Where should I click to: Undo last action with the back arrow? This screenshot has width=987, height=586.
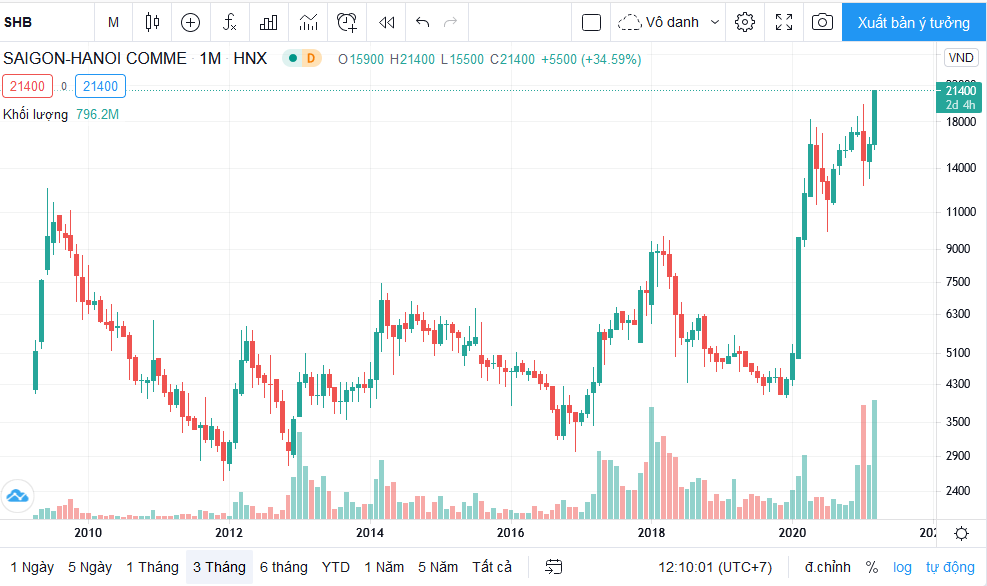pyautogui.click(x=422, y=23)
